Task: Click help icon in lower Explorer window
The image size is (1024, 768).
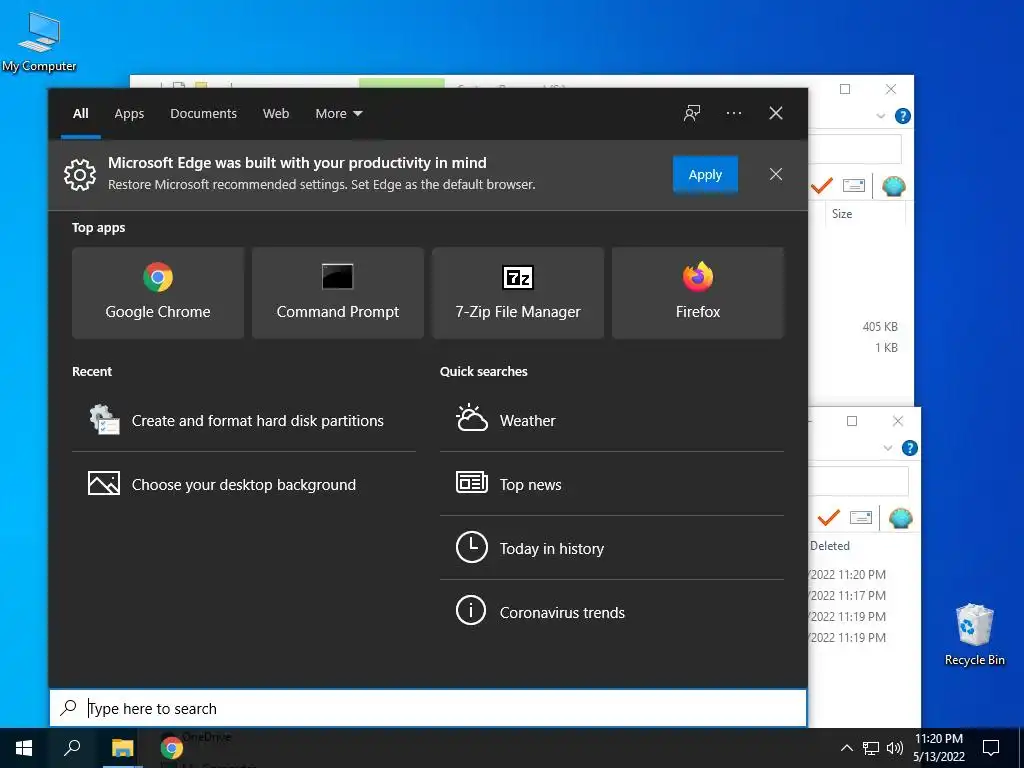Action: [x=910, y=448]
